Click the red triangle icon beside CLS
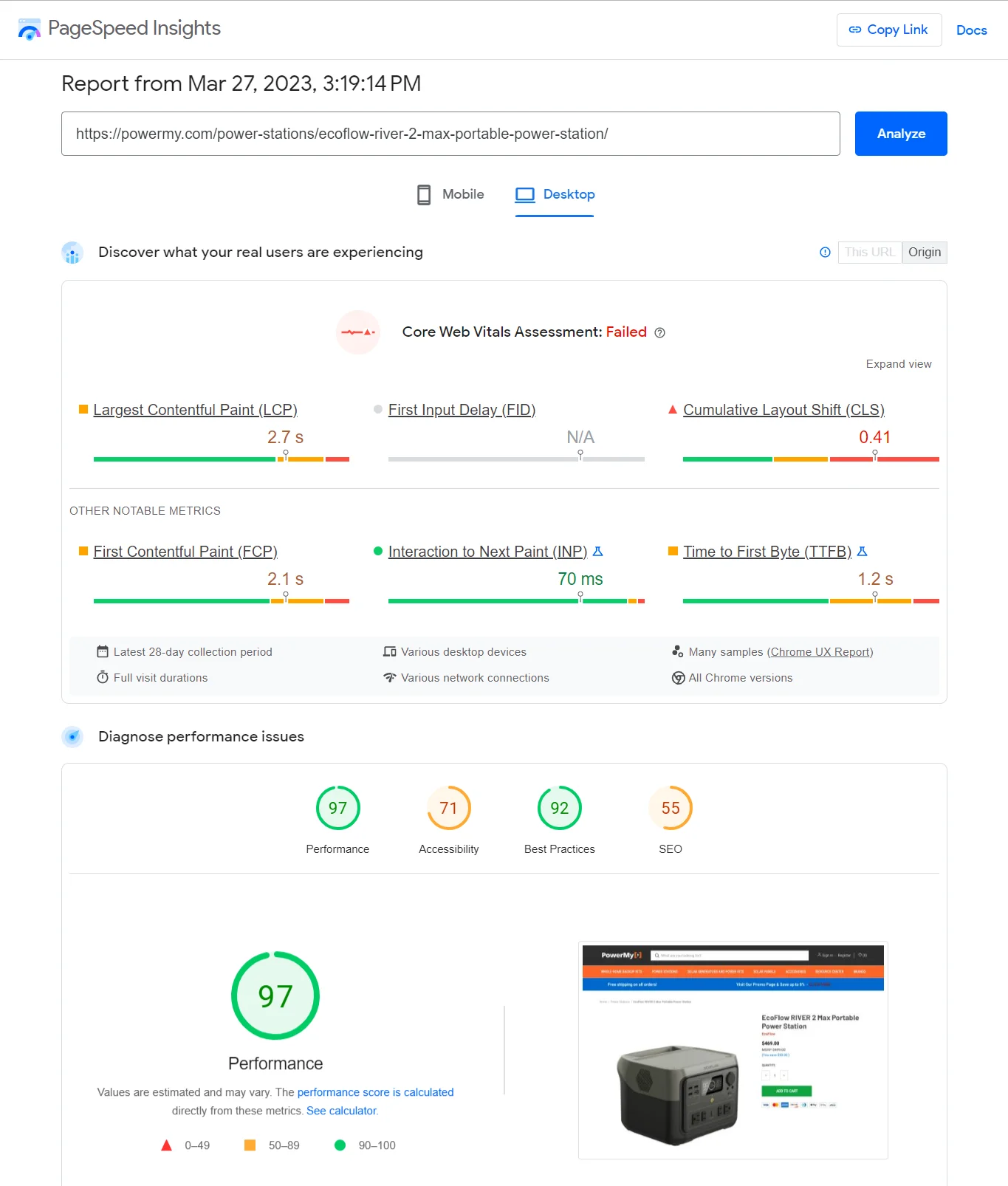This screenshot has height=1186, width=1008. pos(673,409)
